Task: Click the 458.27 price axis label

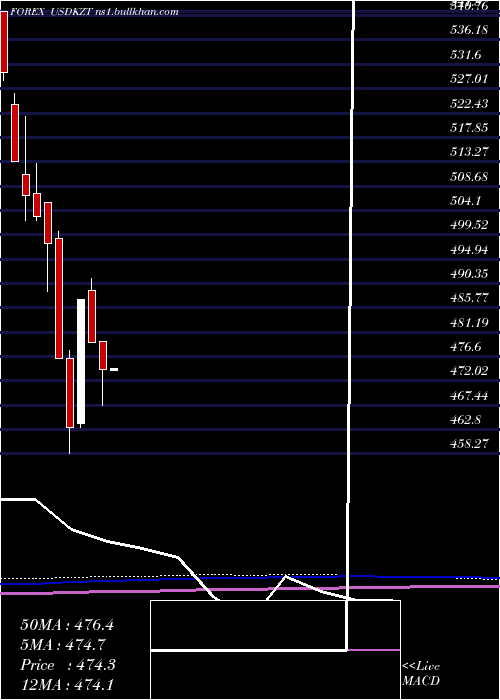Action: pos(469,445)
